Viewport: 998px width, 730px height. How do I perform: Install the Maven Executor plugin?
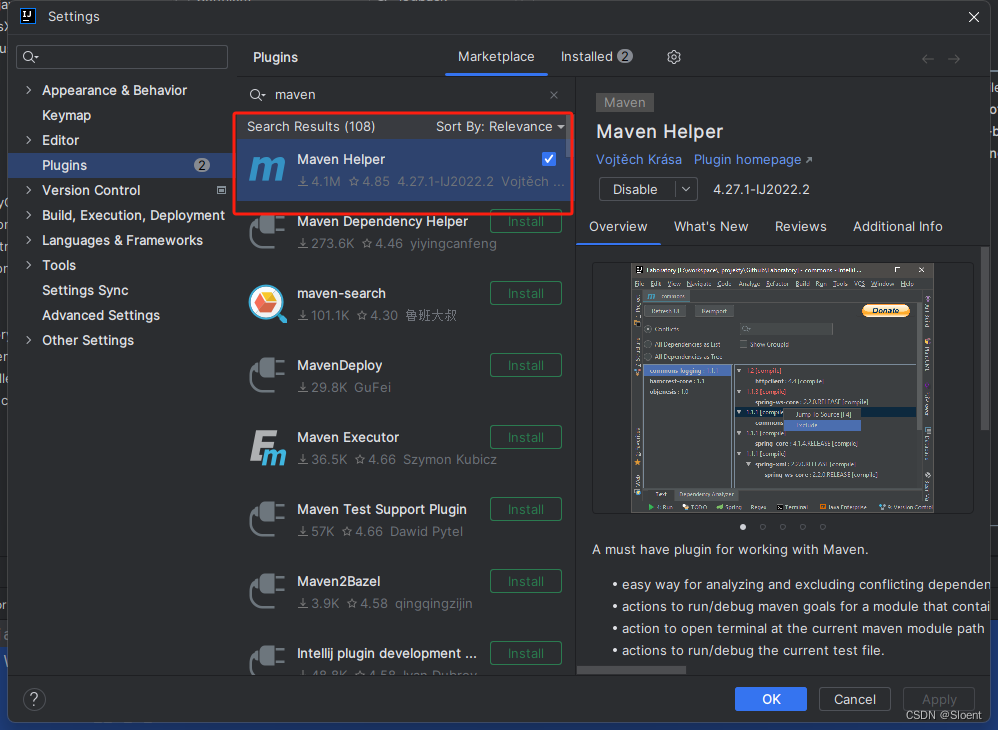coord(526,437)
